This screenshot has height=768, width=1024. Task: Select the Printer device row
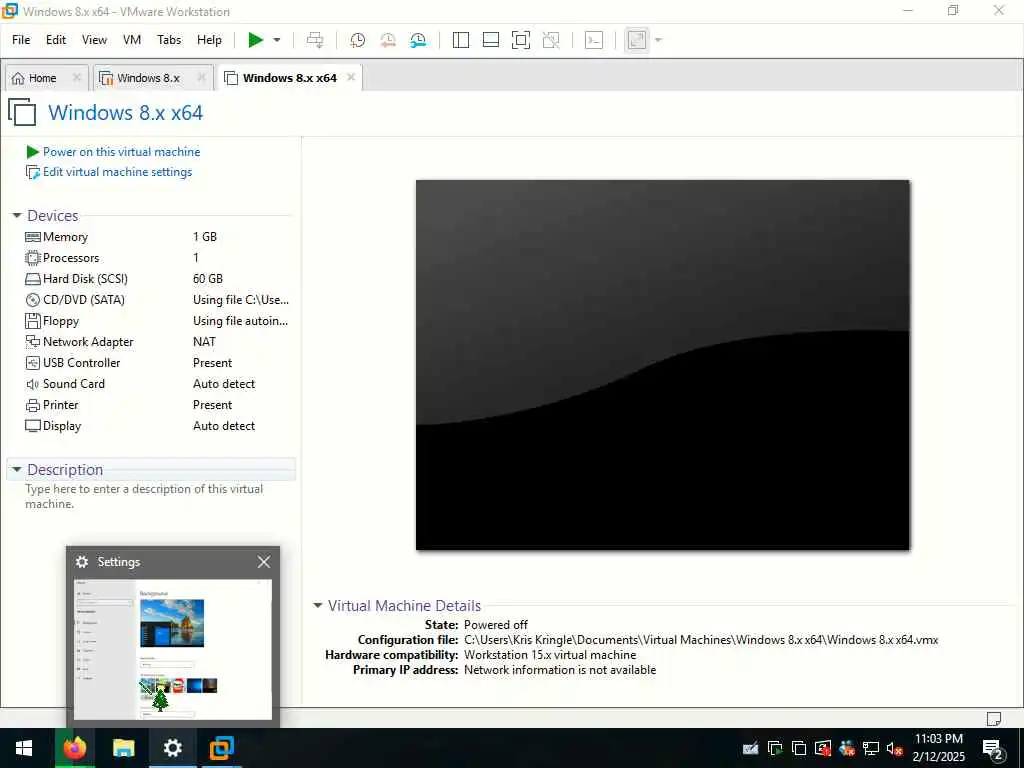(157, 404)
